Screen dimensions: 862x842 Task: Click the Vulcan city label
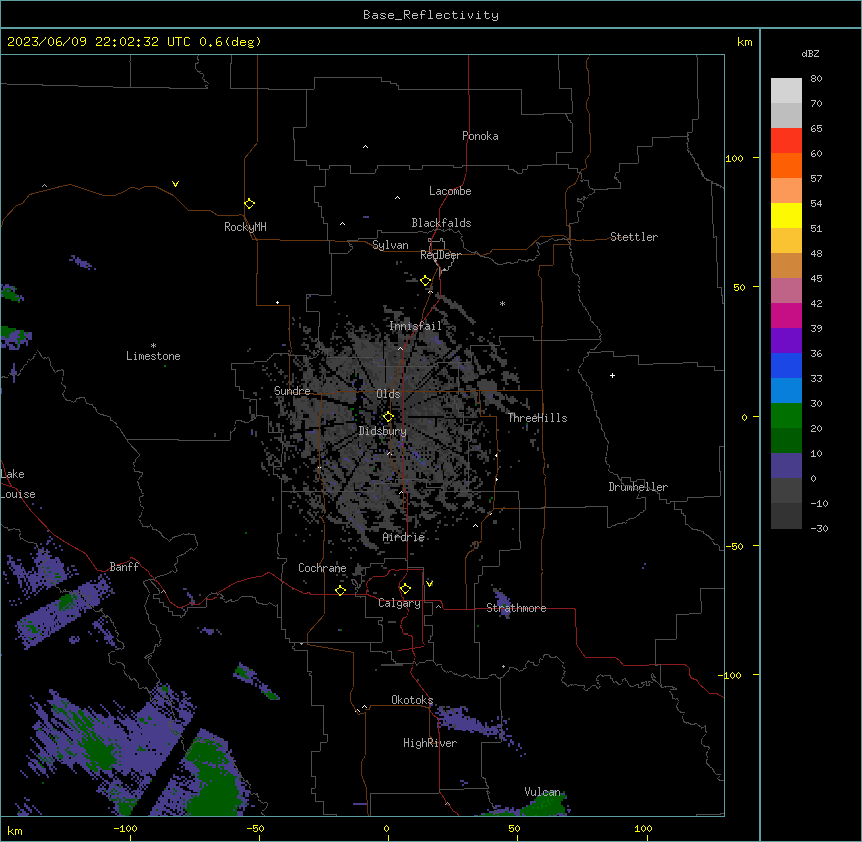click(x=543, y=792)
